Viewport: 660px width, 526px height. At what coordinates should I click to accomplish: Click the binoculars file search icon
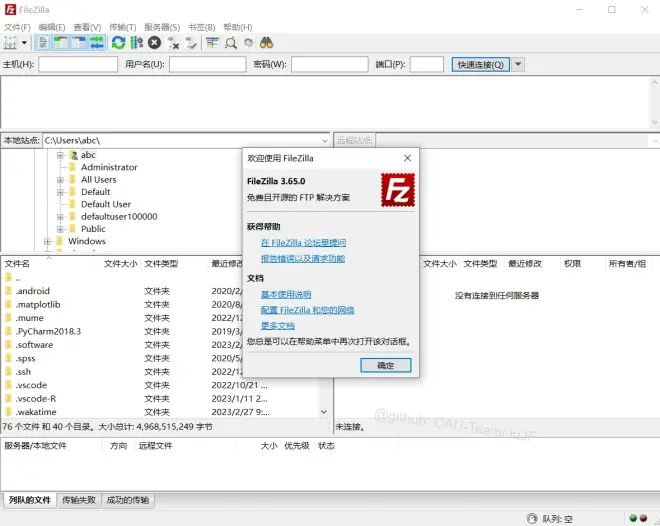point(266,43)
